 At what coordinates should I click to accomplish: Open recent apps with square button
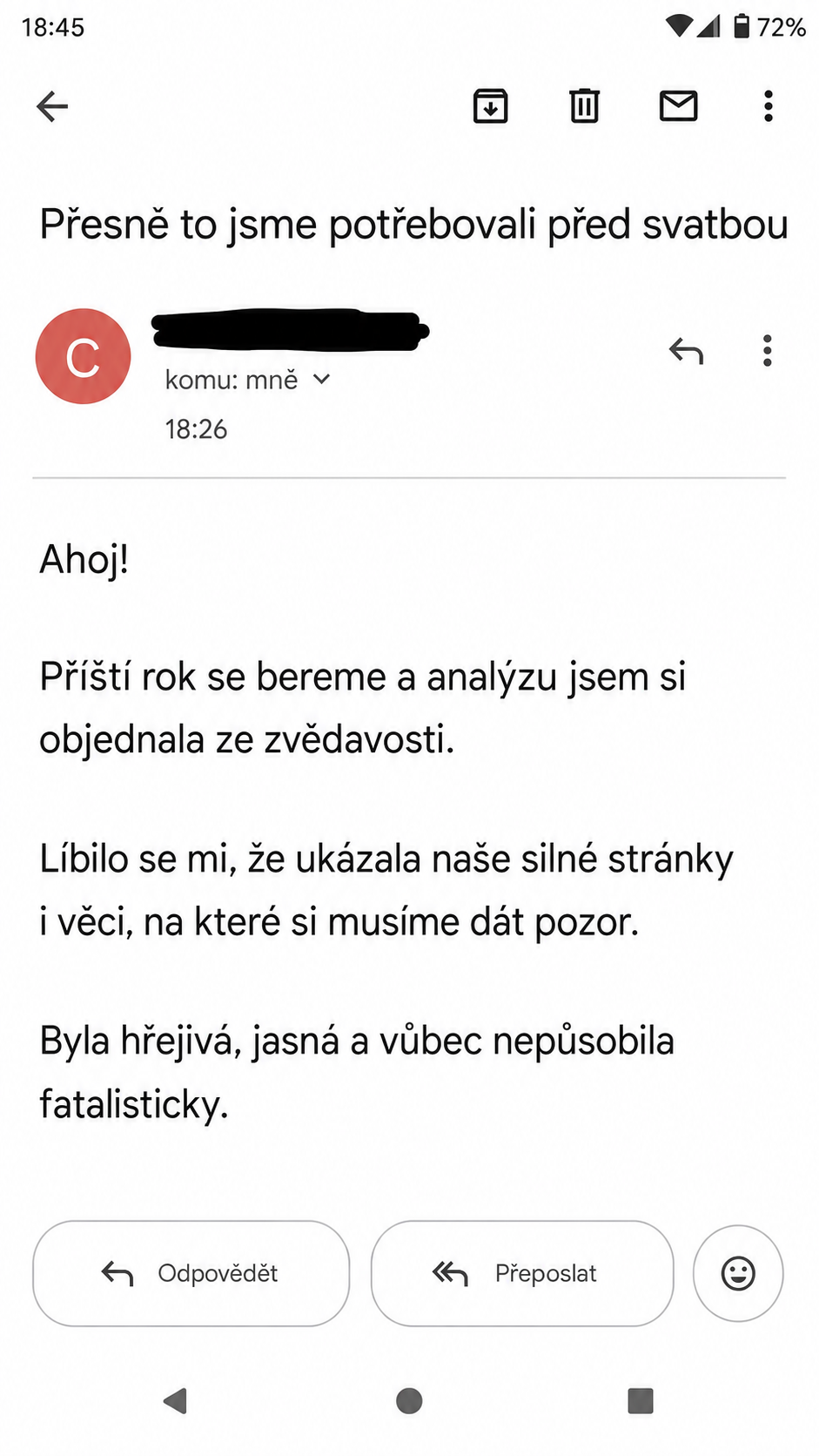pyautogui.click(x=641, y=1400)
